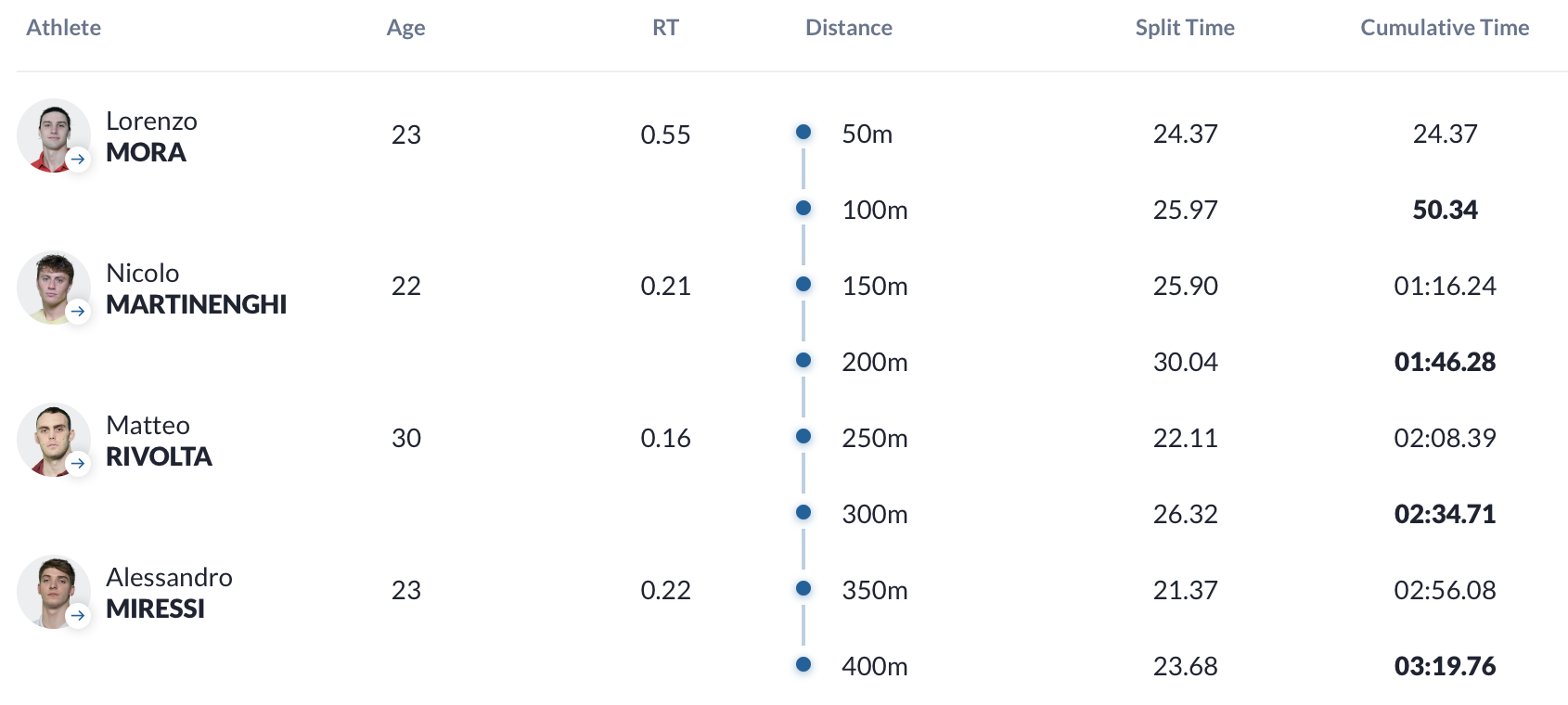Click the Split Time column header

1185,28
